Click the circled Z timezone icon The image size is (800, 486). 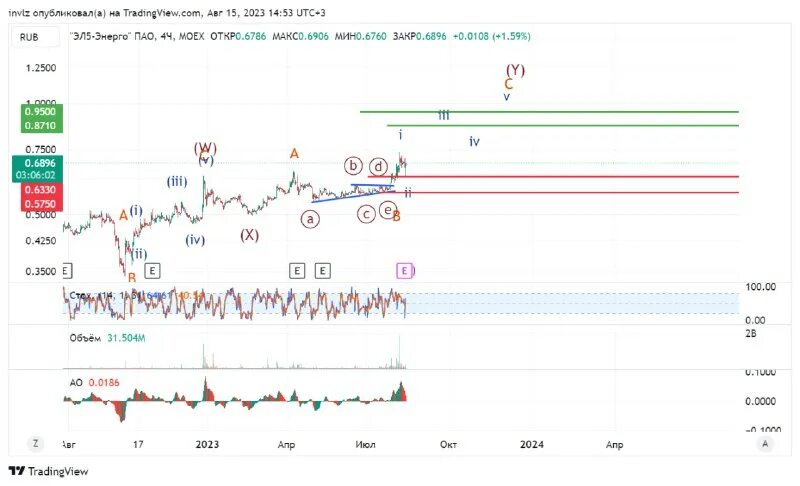[x=35, y=444]
